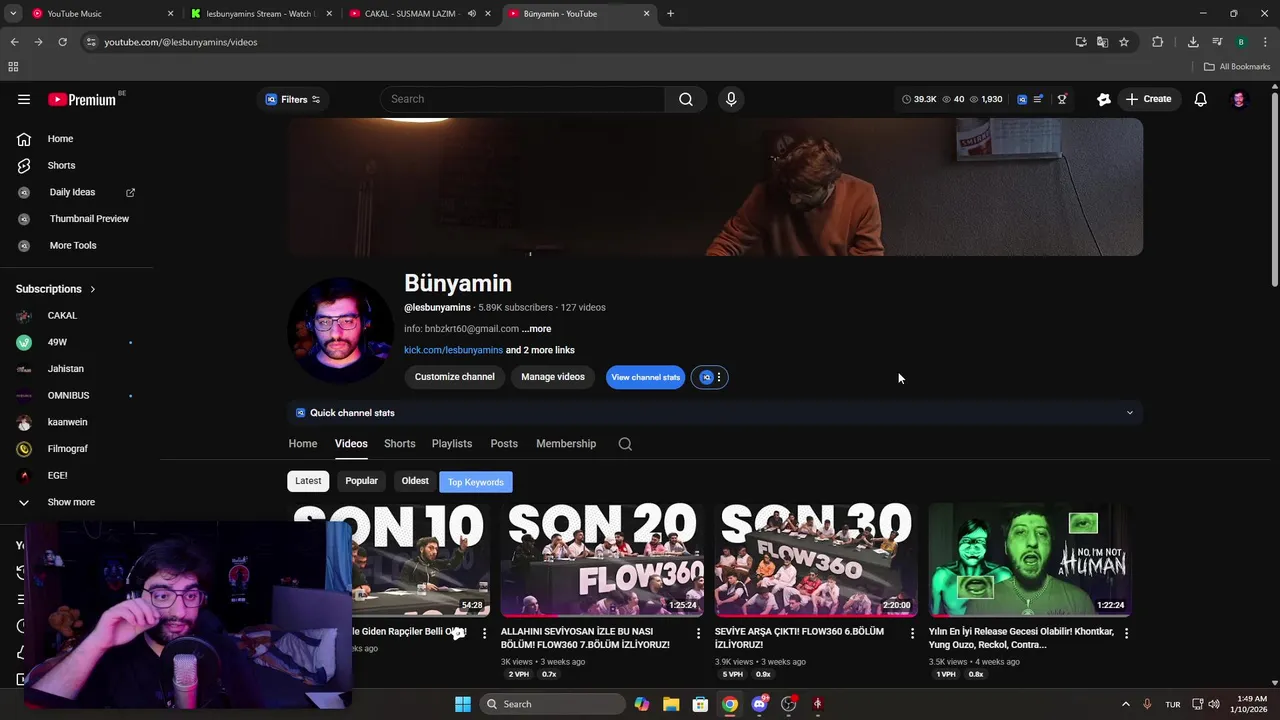Open Chrome downloads icon
This screenshot has width=1280, height=720.
click(1193, 42)
